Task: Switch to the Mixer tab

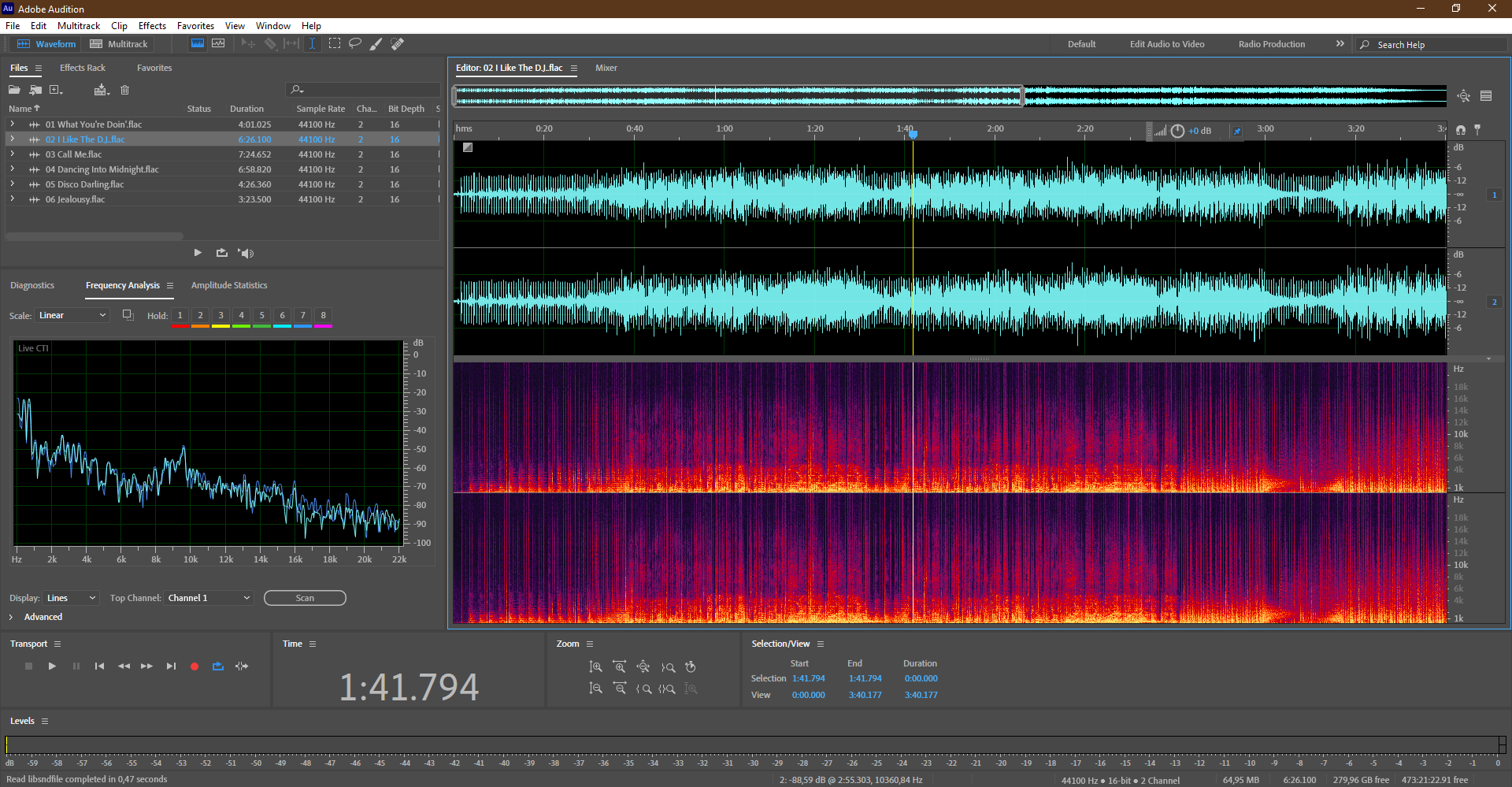Action: 606,68
